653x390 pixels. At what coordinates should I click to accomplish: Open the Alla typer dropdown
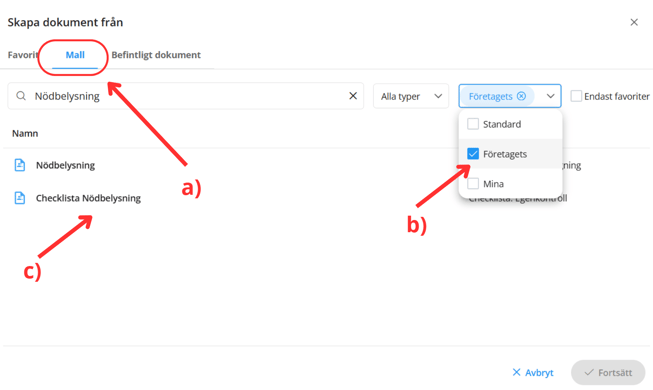point(411,96)
